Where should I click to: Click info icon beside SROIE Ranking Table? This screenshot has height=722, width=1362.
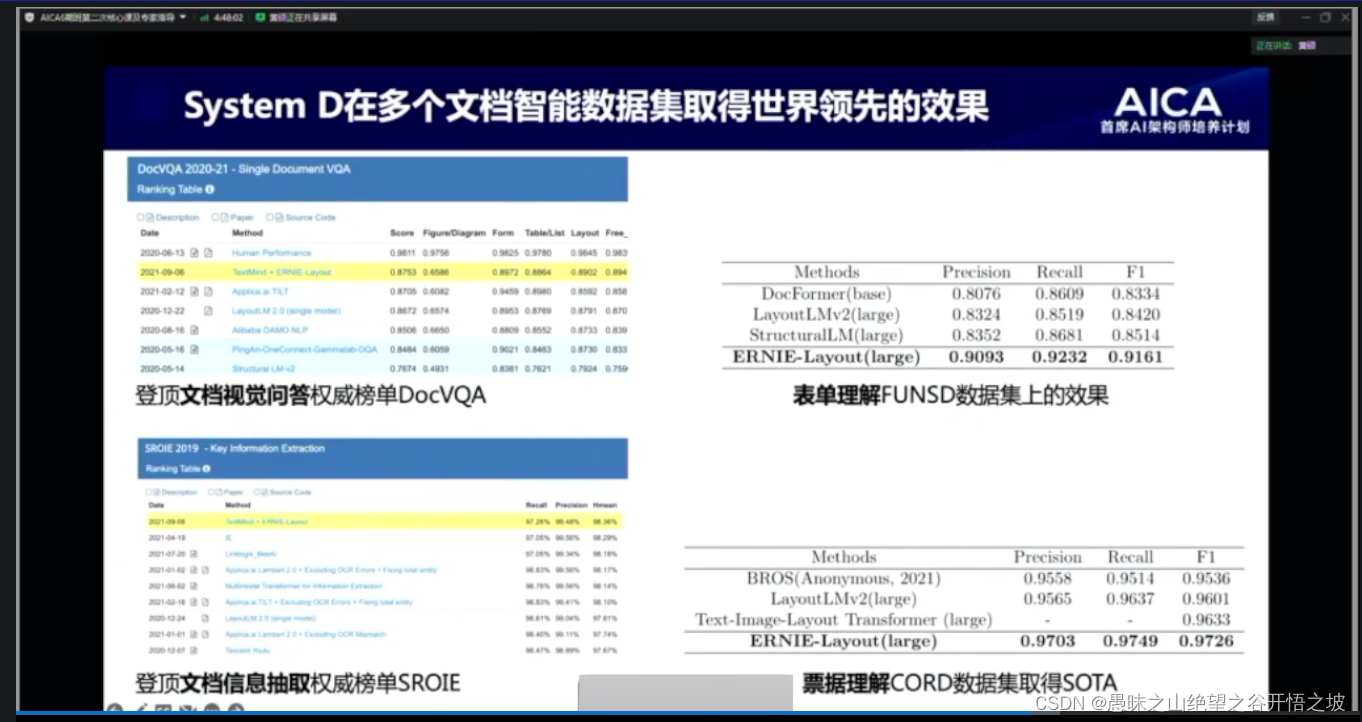tap(206, 468)
